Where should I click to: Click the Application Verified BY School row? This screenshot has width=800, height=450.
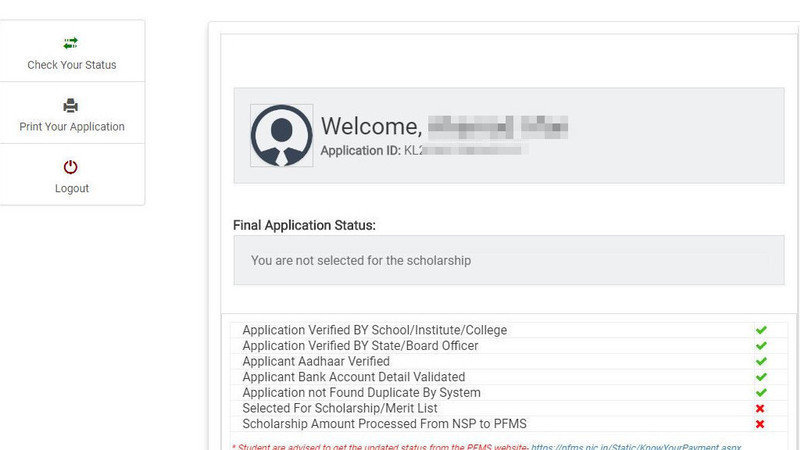[509, 330]
